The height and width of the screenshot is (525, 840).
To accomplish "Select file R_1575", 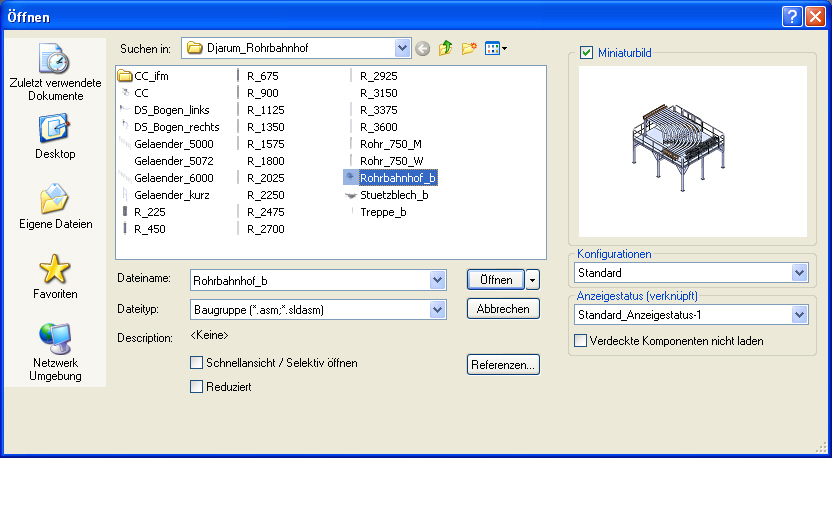I will pyautogui.click(x=266, y=144).
